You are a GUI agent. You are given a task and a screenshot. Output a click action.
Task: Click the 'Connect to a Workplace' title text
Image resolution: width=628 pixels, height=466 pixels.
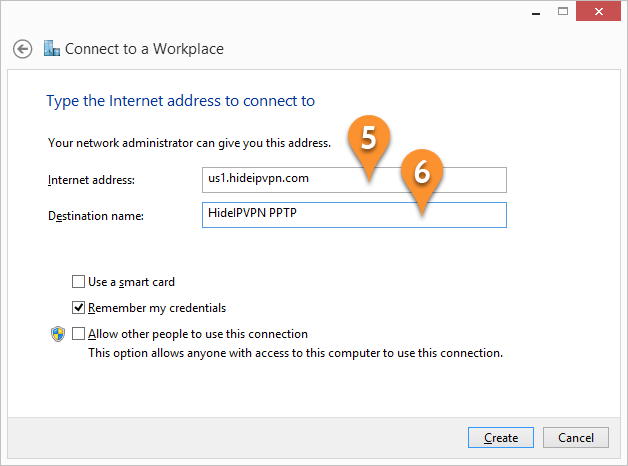144,49
